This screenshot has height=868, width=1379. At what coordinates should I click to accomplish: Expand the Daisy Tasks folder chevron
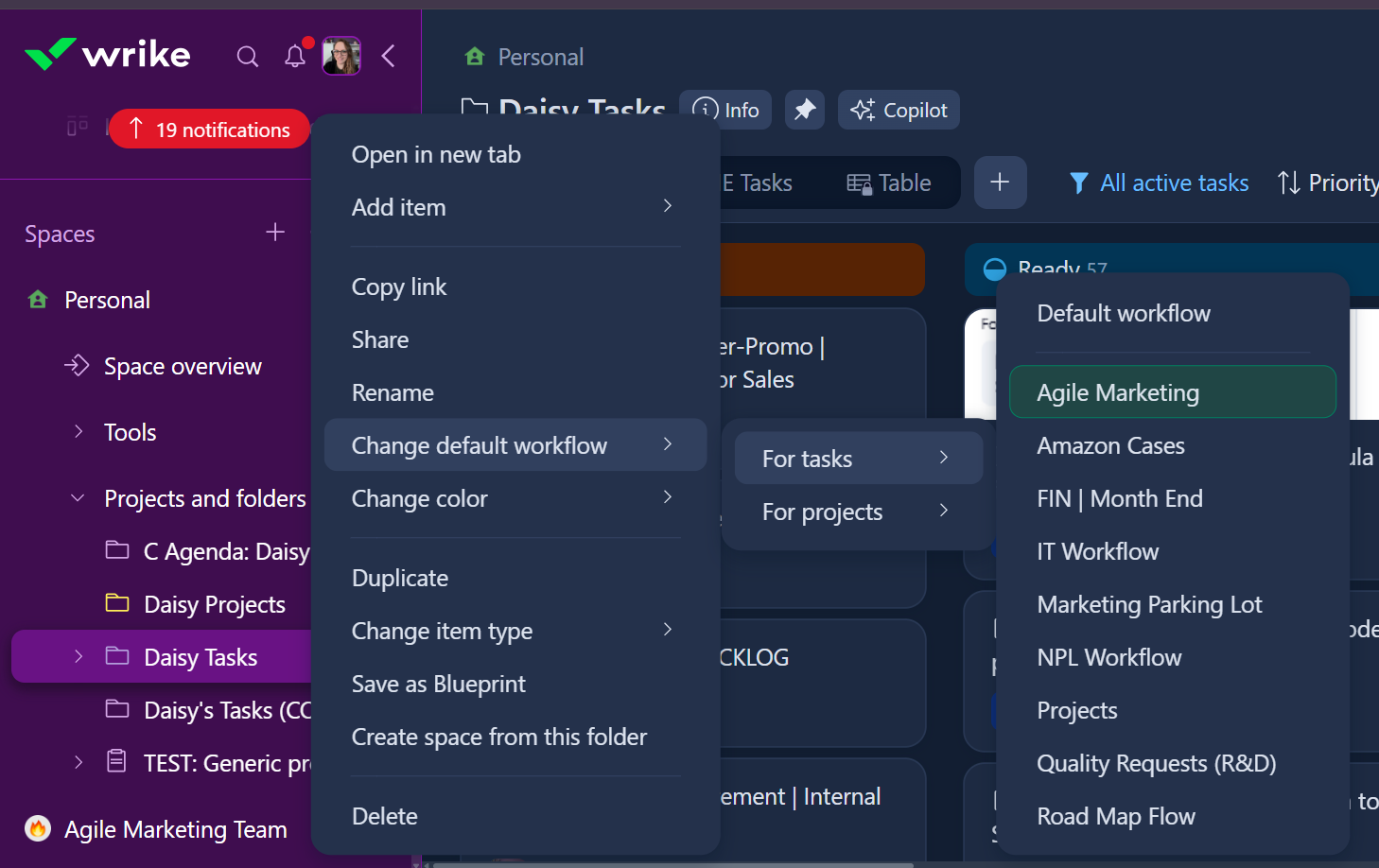pos(79,656)
